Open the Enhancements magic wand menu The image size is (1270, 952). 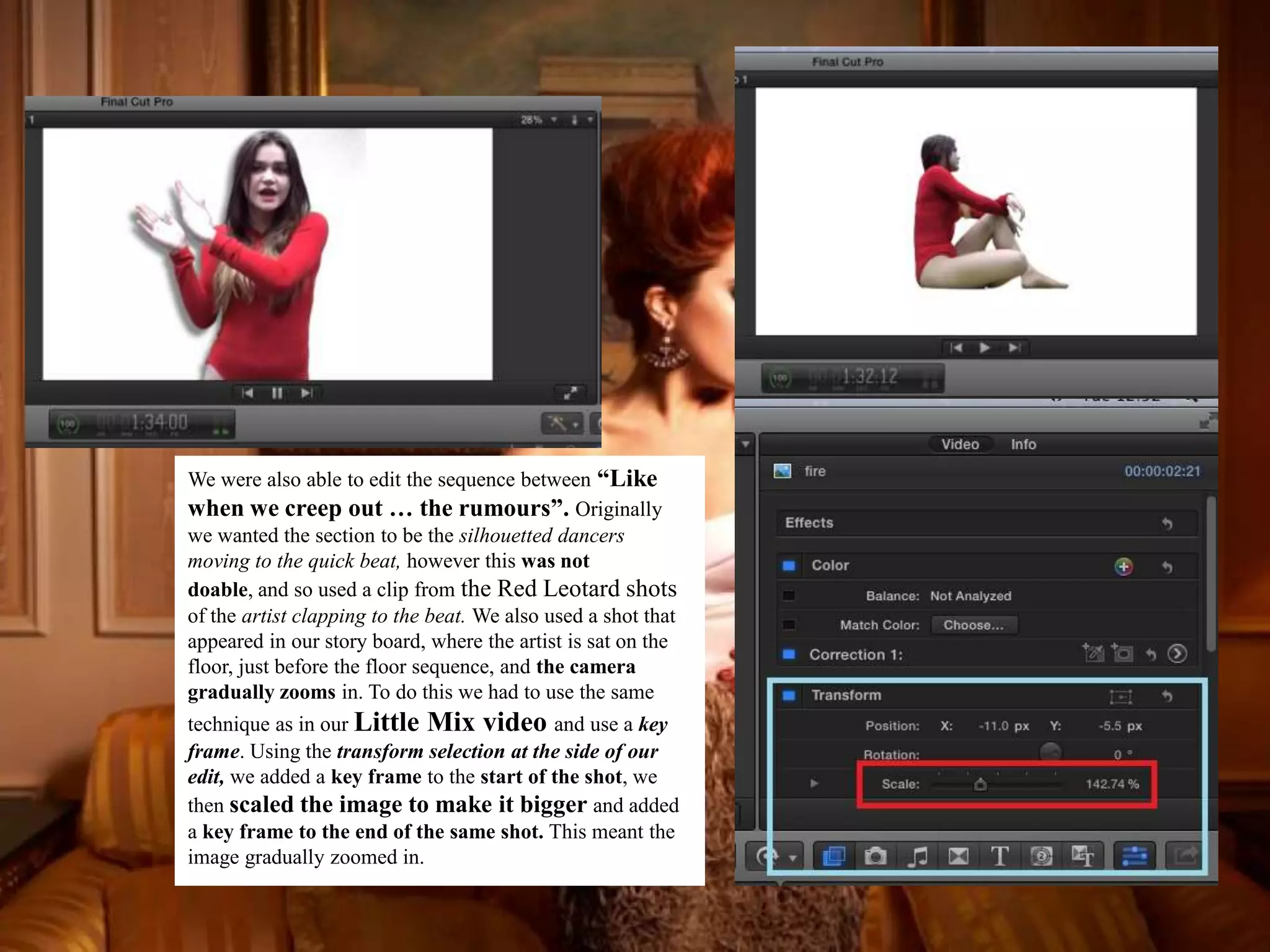pos(562,424)
